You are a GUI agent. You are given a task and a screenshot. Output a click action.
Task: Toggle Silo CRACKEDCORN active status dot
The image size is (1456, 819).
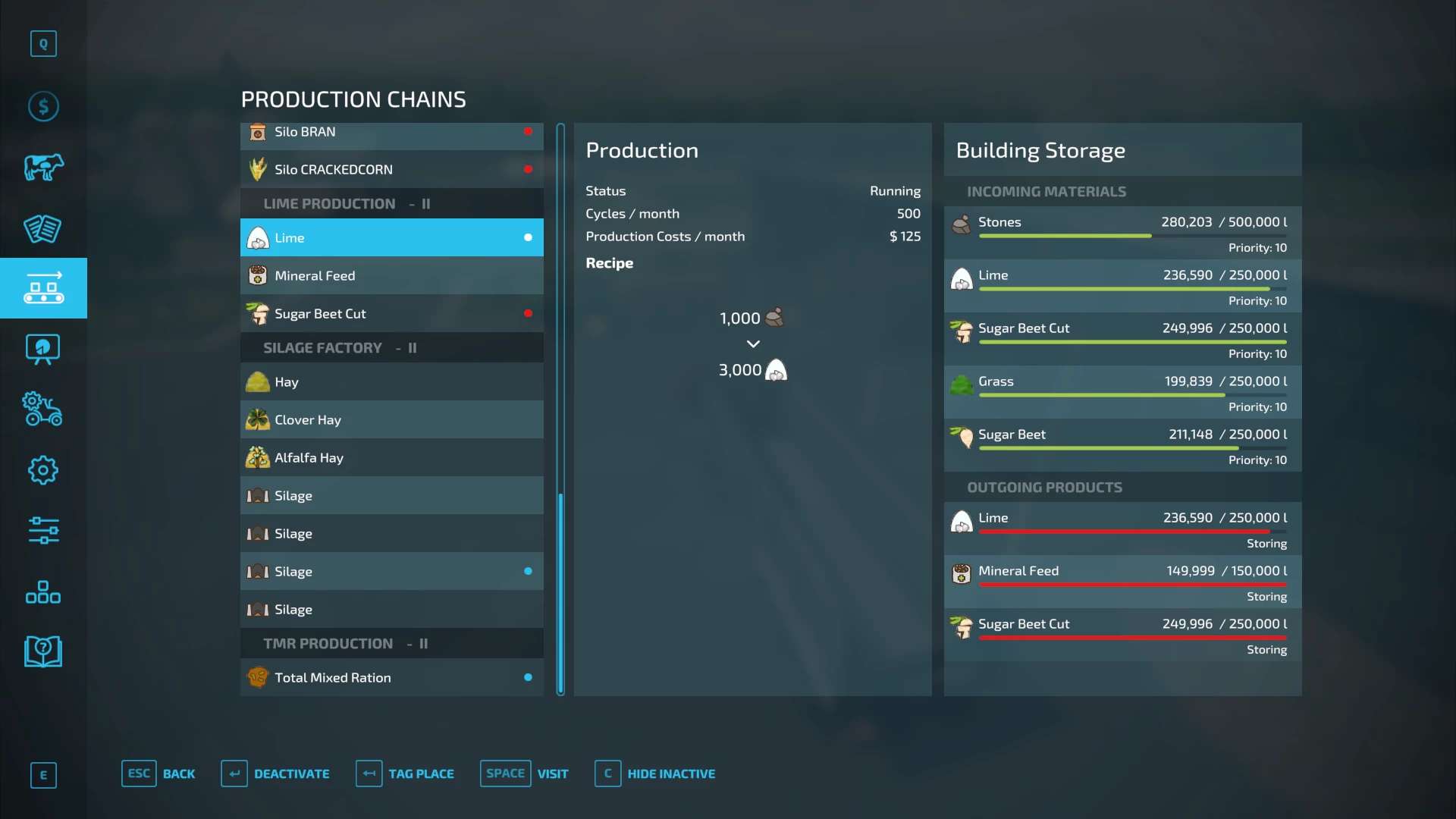528,169
